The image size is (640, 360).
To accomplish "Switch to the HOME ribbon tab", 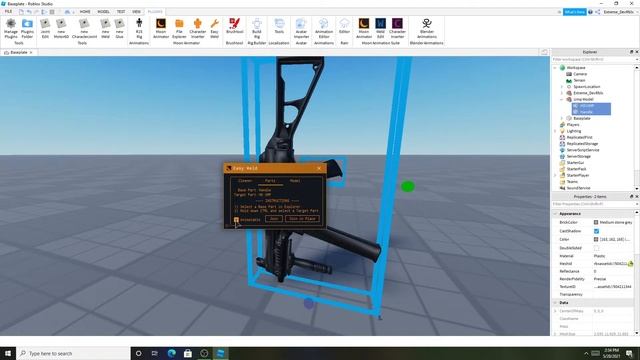I will point(85,11).
